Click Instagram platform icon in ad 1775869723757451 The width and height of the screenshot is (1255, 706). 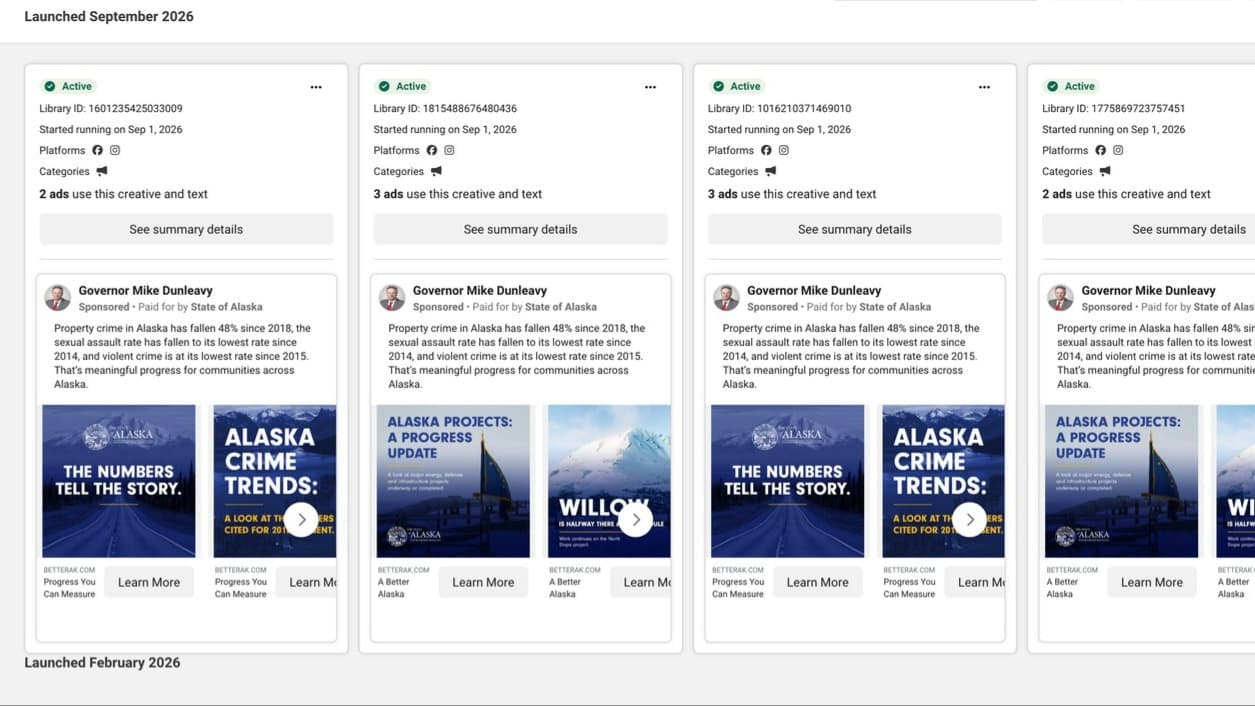coord(1117,150)
